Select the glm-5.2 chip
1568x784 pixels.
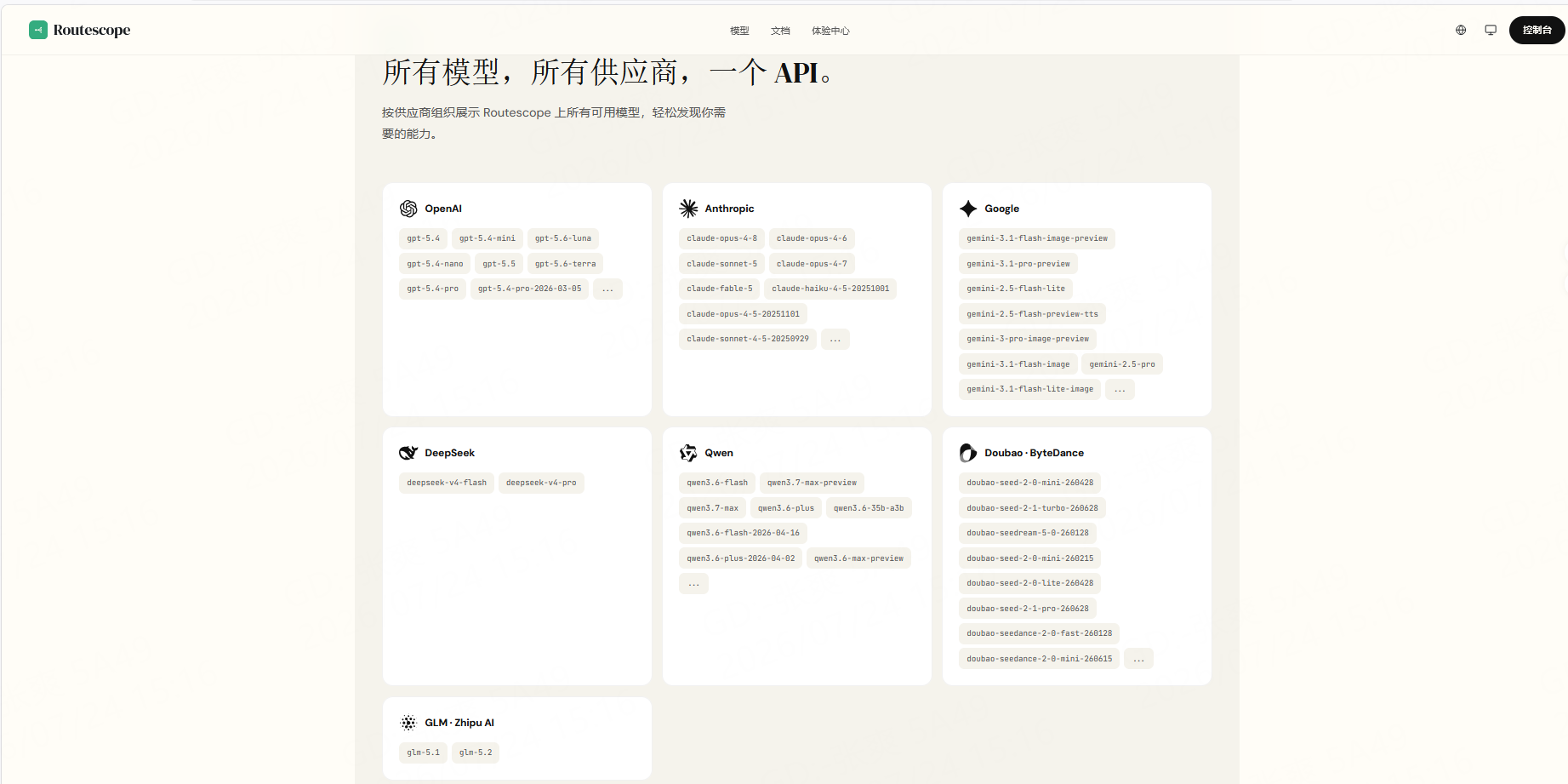pyautogui.click(x=476, y=753)
